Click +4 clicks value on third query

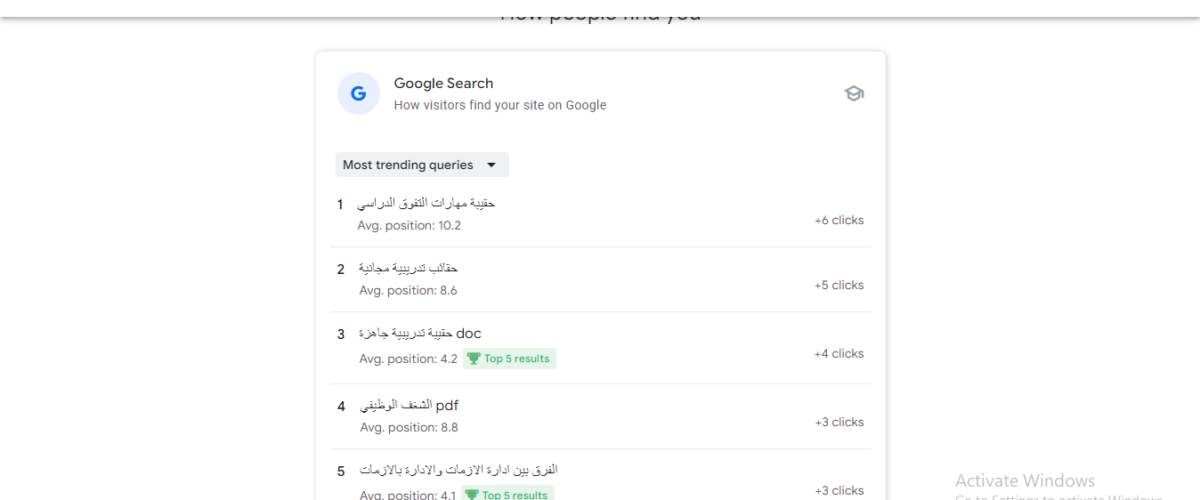839,353
